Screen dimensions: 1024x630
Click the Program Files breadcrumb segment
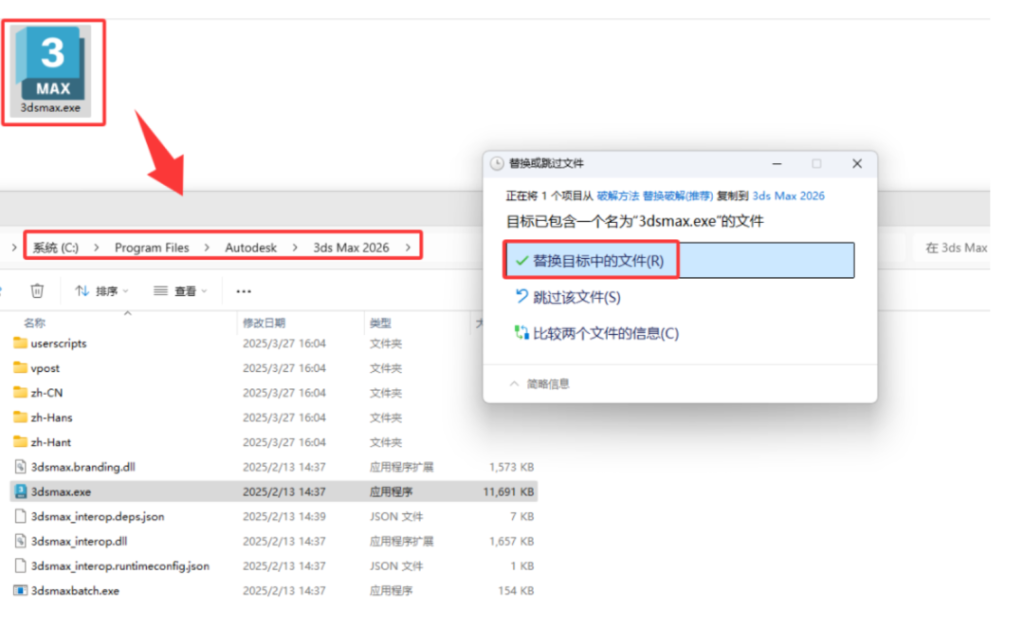(x=152, y=247)
